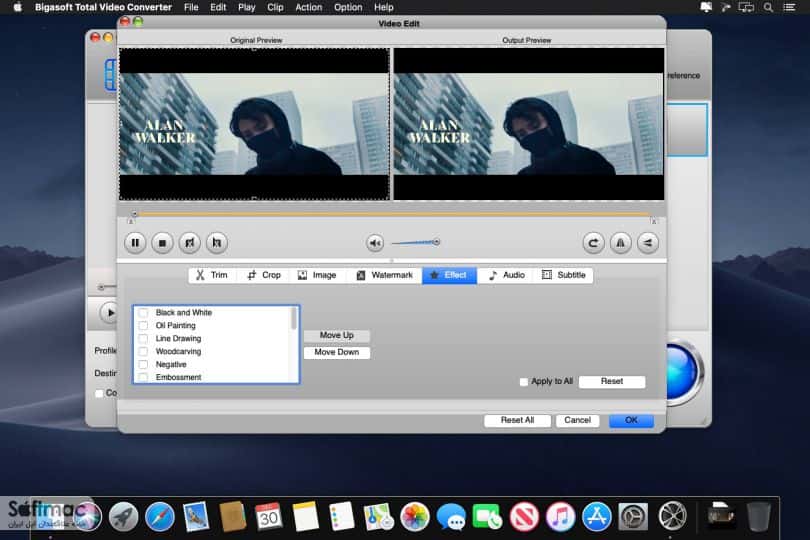Screen dimensions: 810x540
Task: Open the Audio tab
Action: click(x=507, y=275)
